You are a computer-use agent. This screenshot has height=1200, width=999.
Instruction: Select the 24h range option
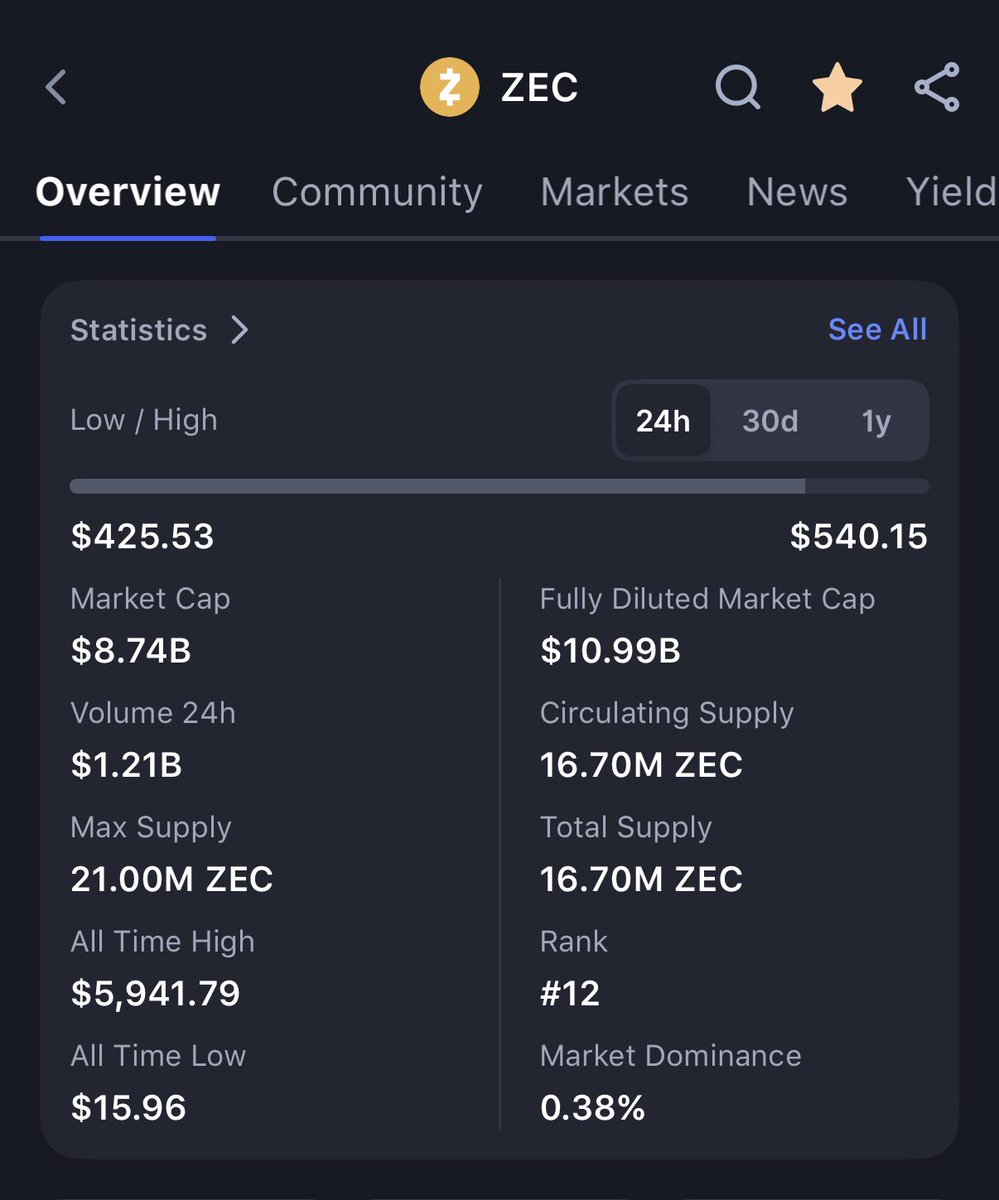[x=663, y=421]
